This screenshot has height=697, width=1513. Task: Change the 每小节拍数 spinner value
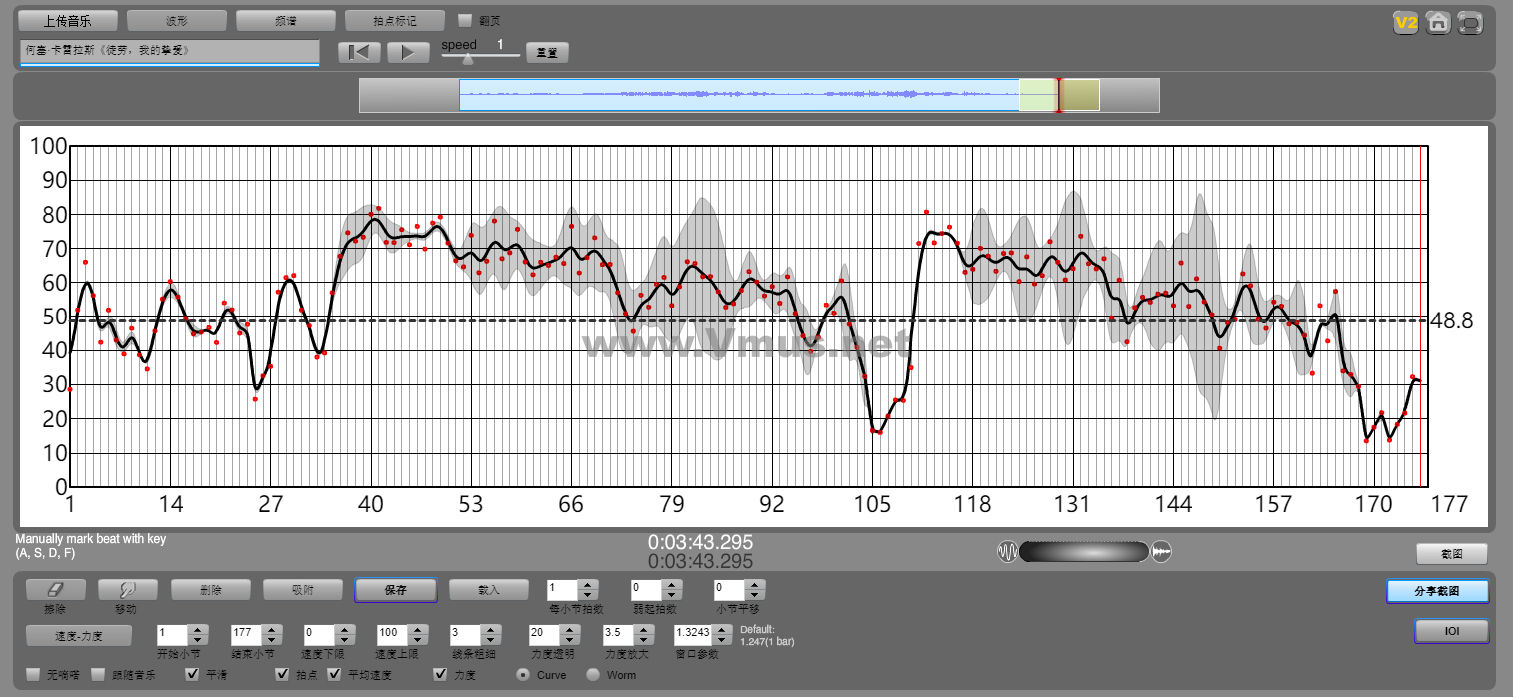[588, 590]
